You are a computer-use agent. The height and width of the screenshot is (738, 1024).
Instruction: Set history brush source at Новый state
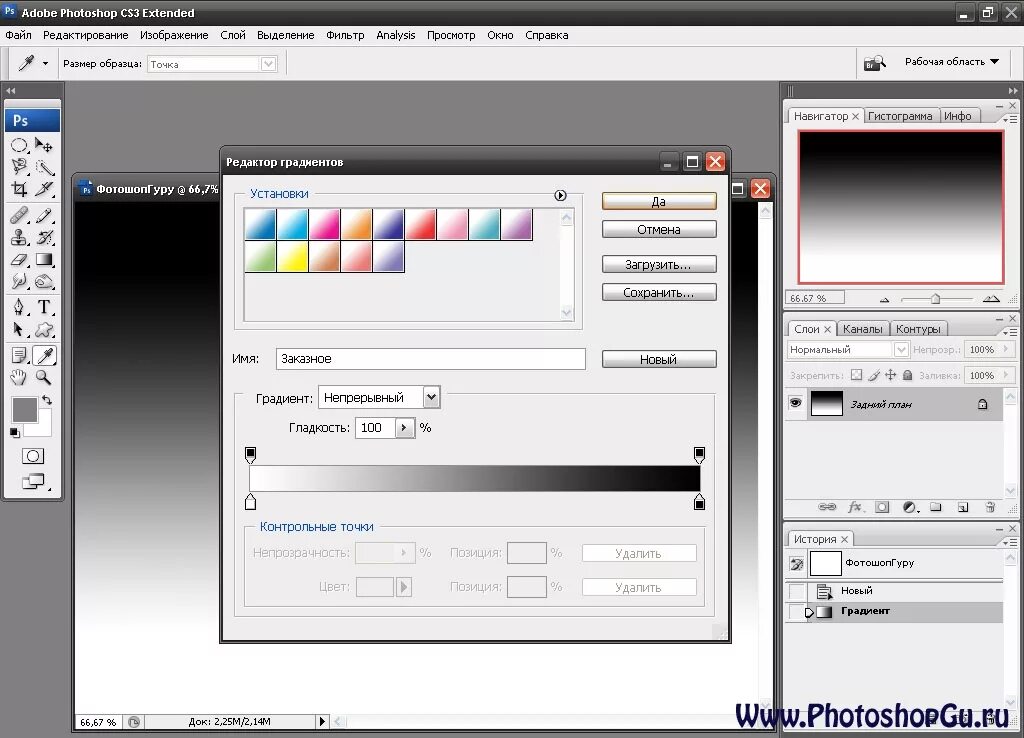point(797,591)
